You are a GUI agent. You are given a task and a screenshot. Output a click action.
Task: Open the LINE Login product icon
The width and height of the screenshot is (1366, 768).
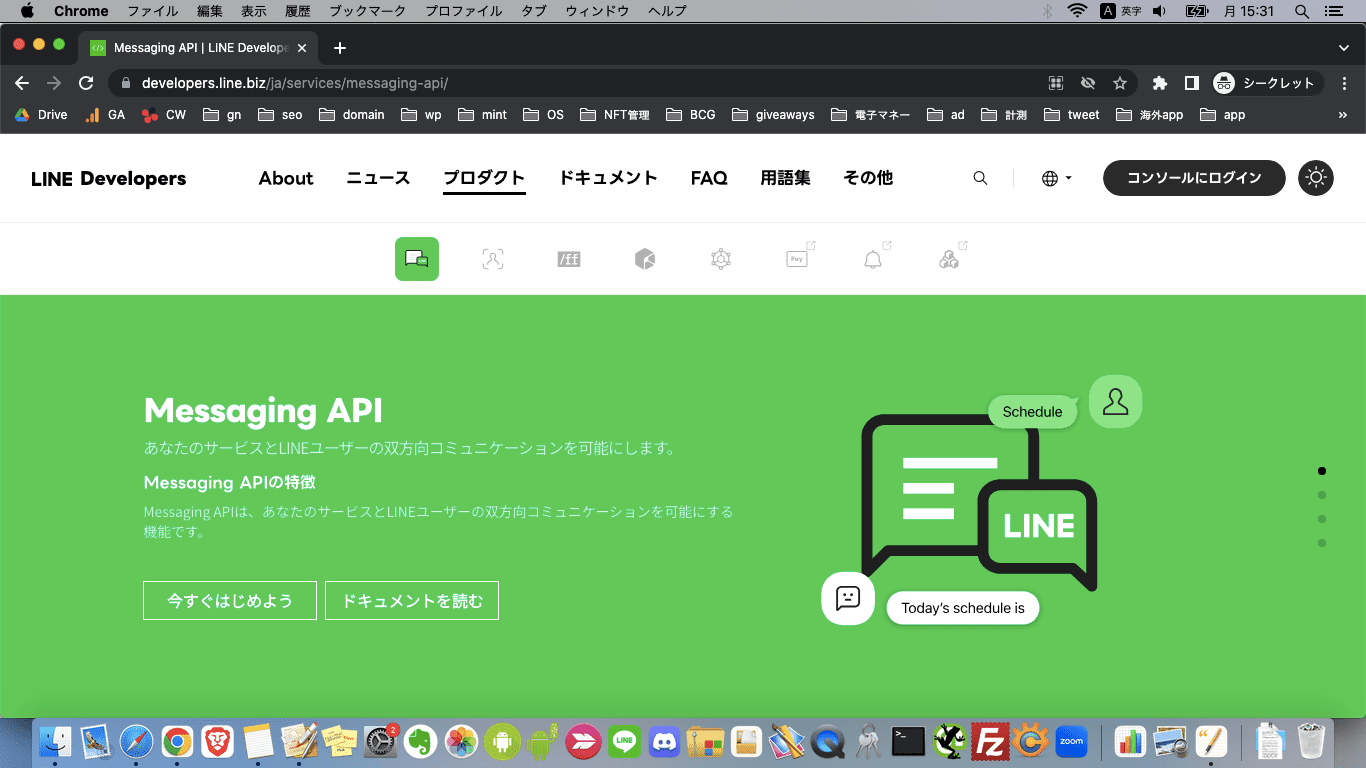pos(493,259)
